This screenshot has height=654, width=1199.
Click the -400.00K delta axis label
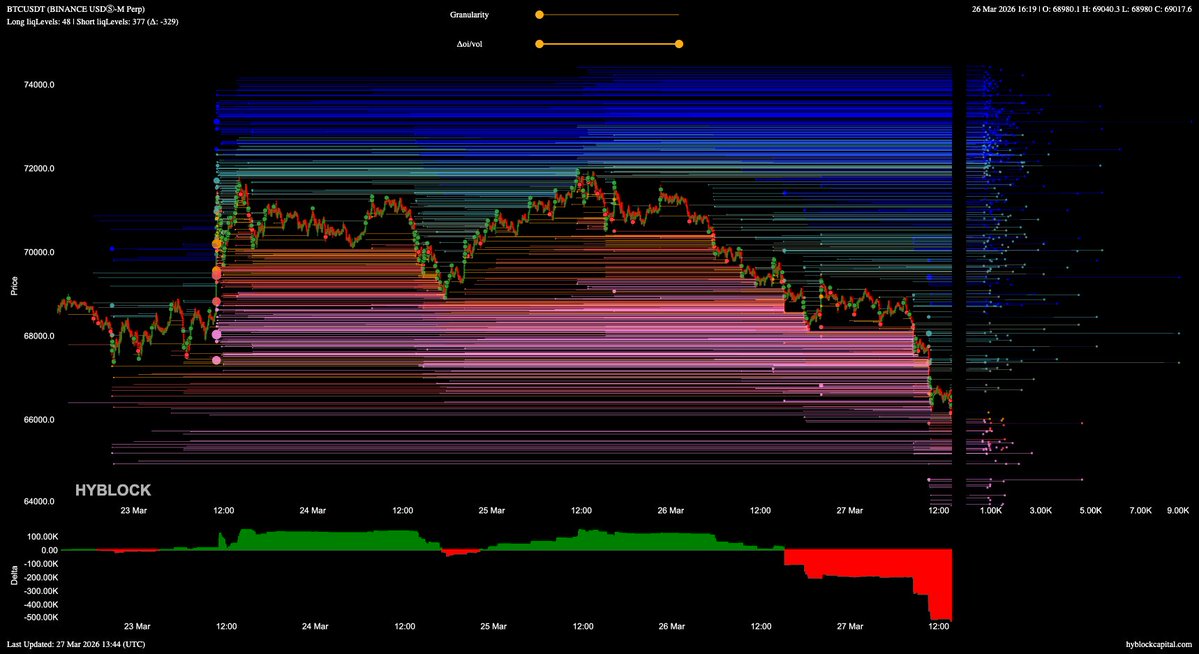pyautogui.click(x=41, y=604)
